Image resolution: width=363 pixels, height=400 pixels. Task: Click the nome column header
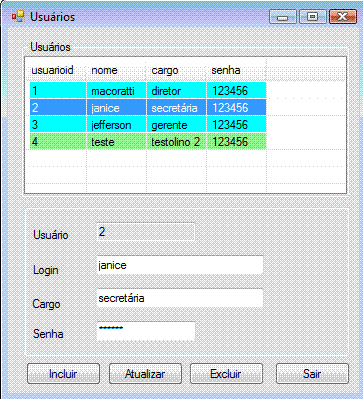pyautogui.click(x=116, y=70)
